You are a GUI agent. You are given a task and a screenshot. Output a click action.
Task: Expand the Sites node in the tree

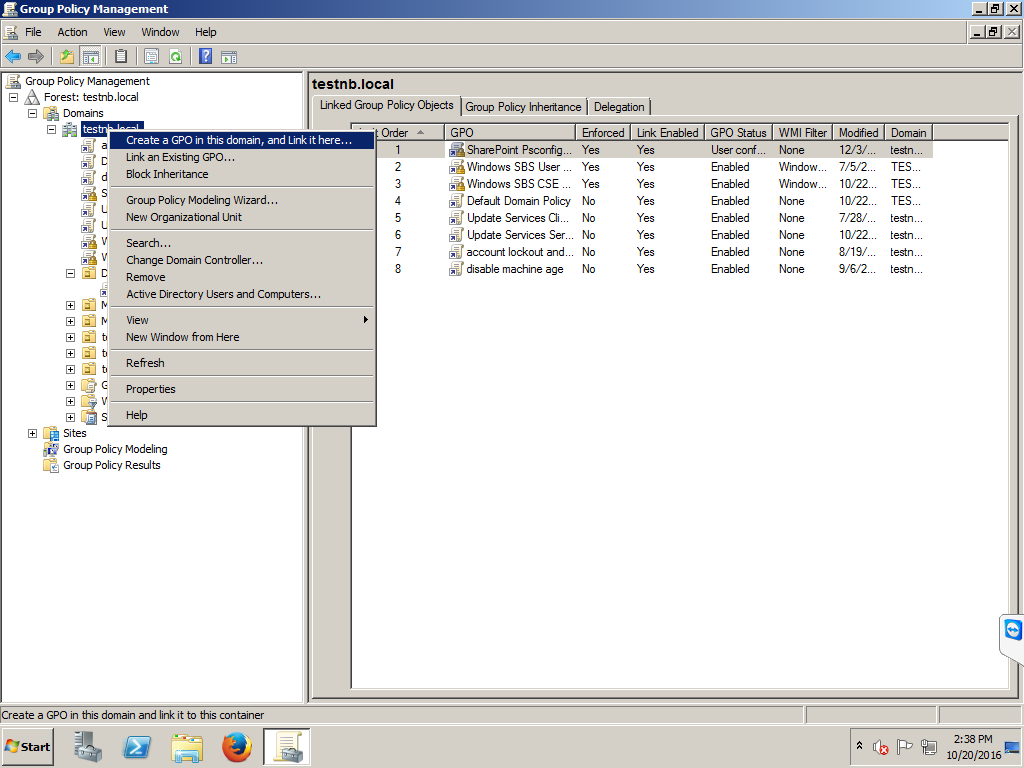click(x=33, y=433)
